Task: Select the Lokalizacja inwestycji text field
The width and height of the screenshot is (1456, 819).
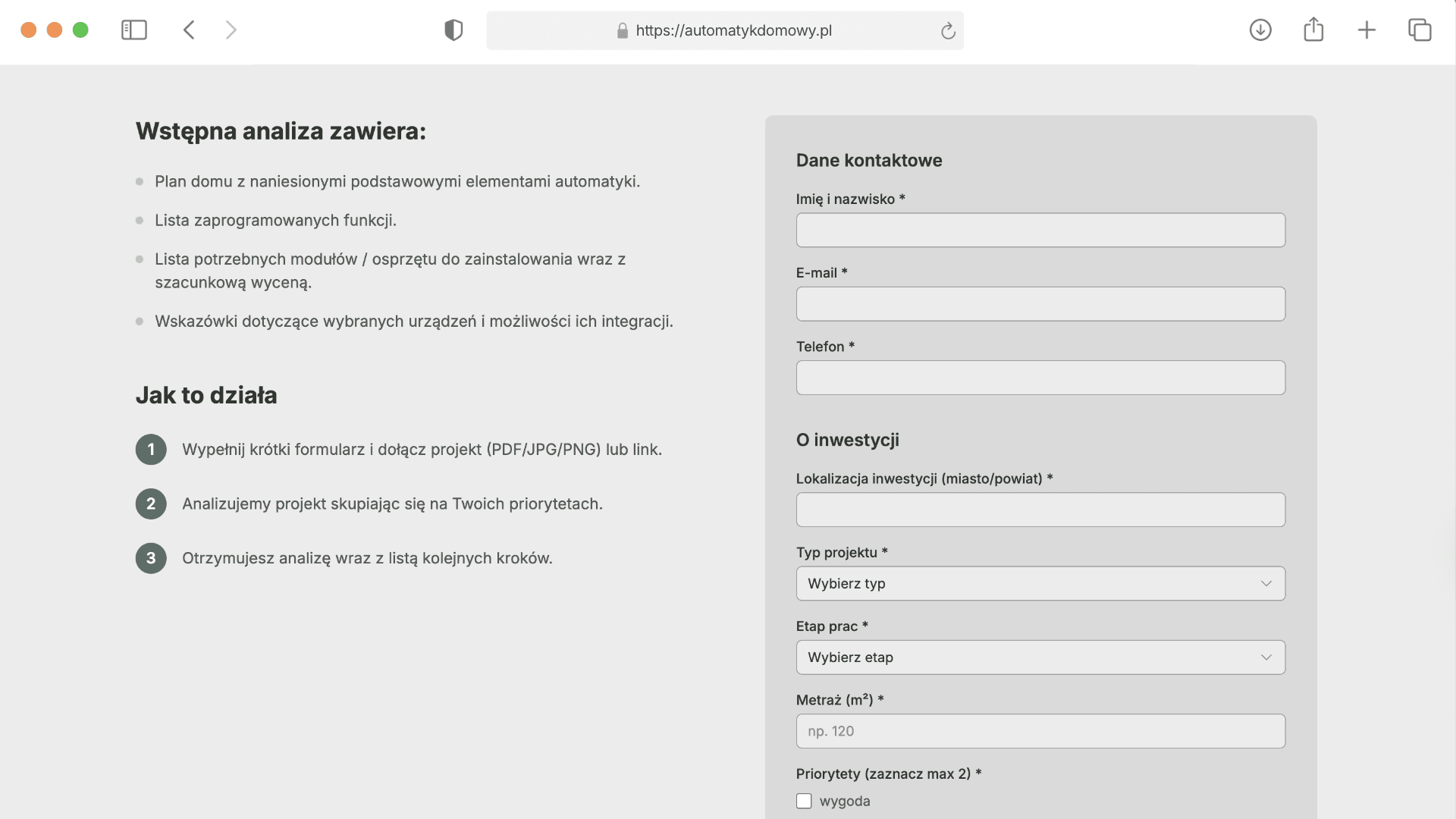Action: click(x=1040, y=510)
